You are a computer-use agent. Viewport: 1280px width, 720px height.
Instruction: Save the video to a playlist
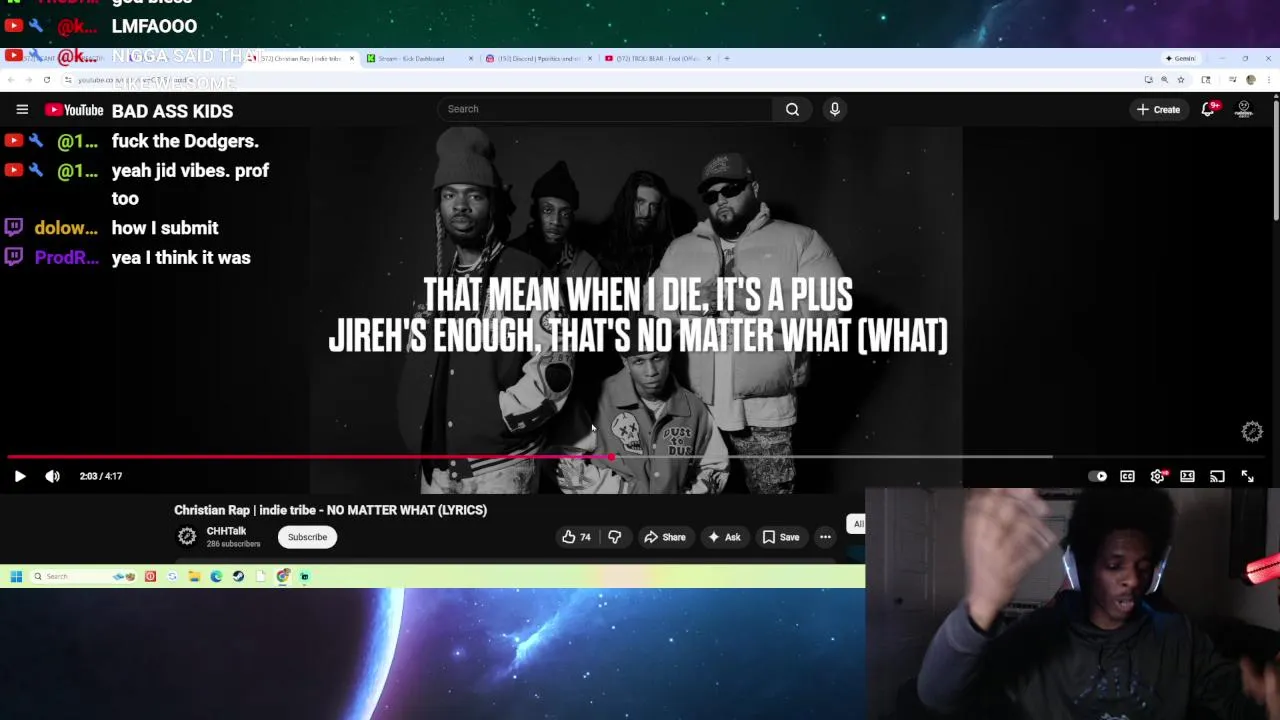tap(781, 537)
